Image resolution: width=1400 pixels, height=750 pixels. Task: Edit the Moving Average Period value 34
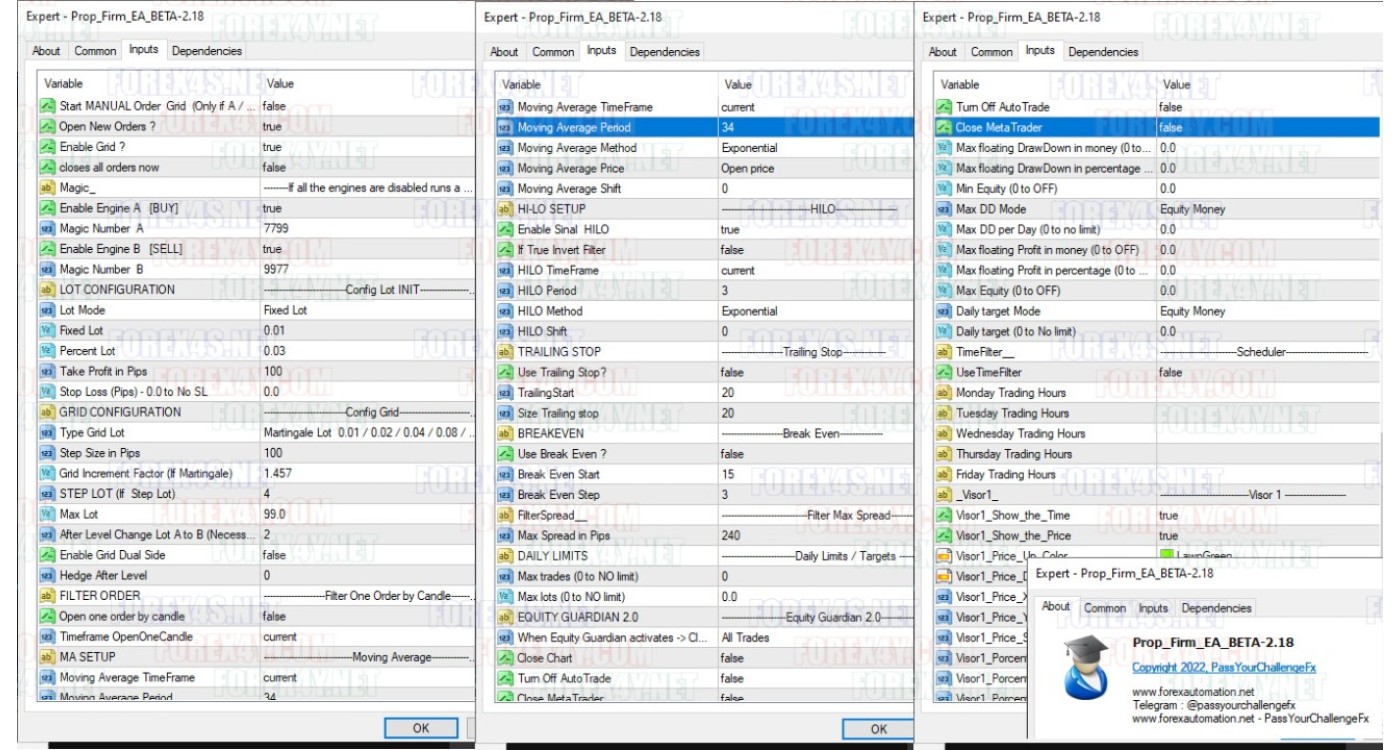coord(727,127)
